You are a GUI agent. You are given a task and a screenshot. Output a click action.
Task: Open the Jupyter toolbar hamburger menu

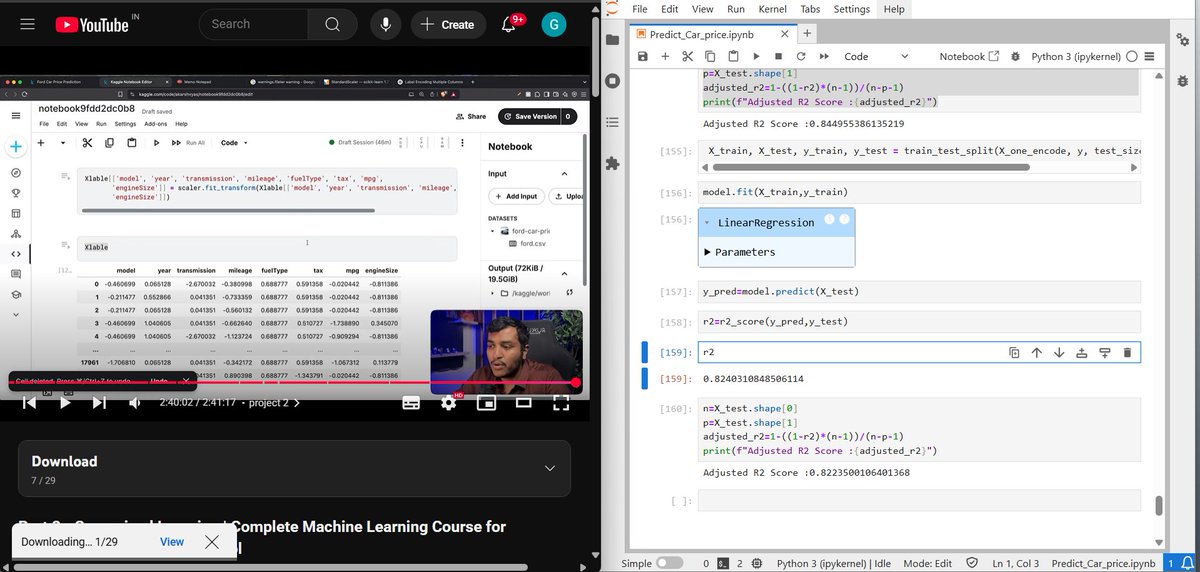[1150, 57]
